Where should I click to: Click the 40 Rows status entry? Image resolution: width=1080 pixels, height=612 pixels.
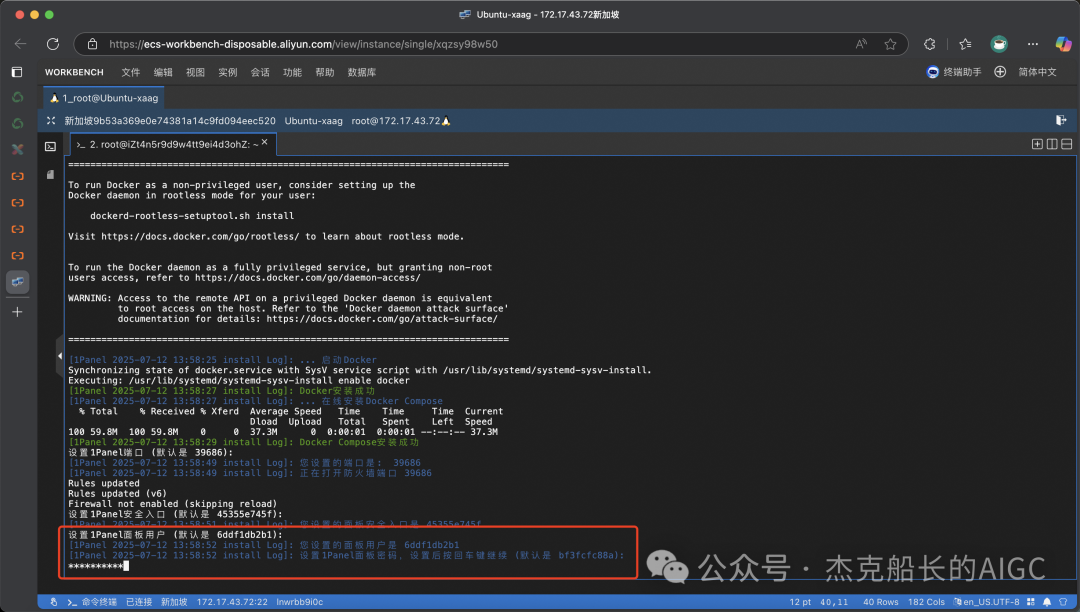[881, 602]
